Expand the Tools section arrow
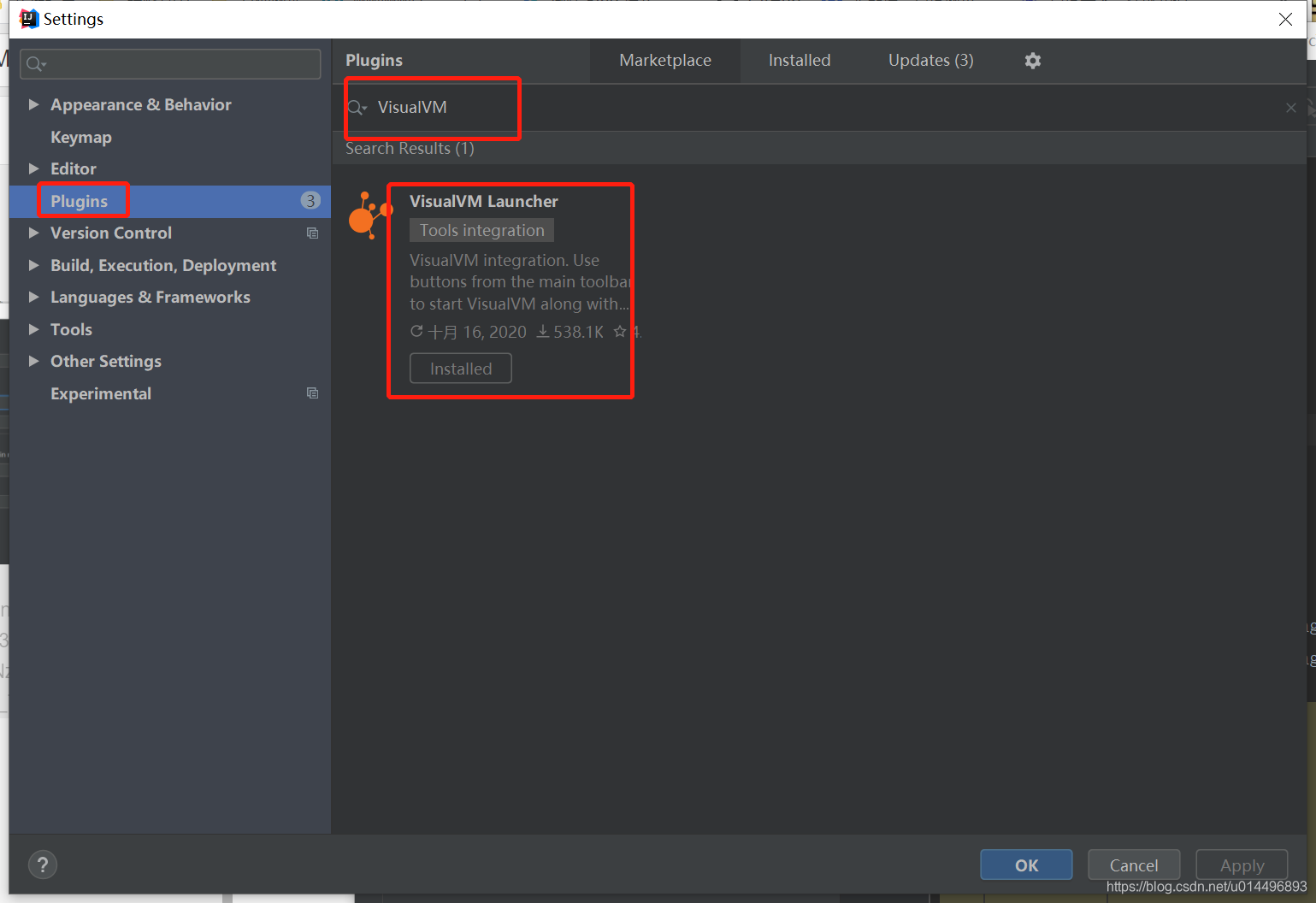 tap(33, 329)
